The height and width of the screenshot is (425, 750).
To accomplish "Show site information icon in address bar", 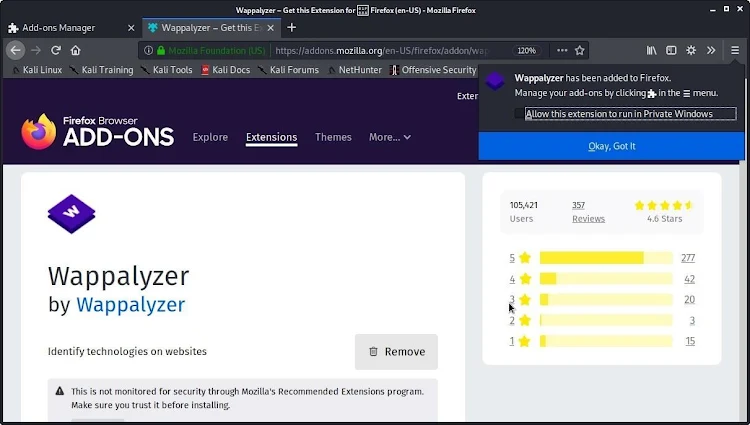I will coord(148,50).
